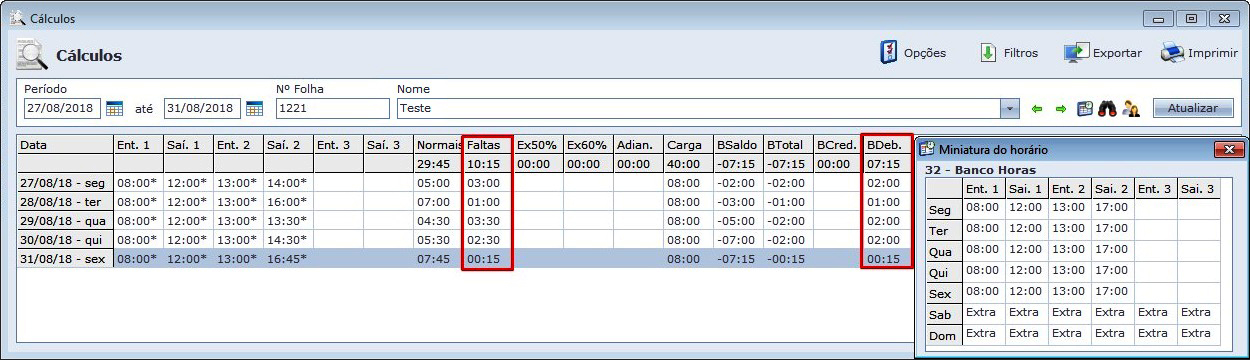Open calendar picker for start date 27/08/2018
The image size is (1250, 360).
(114, 108)
